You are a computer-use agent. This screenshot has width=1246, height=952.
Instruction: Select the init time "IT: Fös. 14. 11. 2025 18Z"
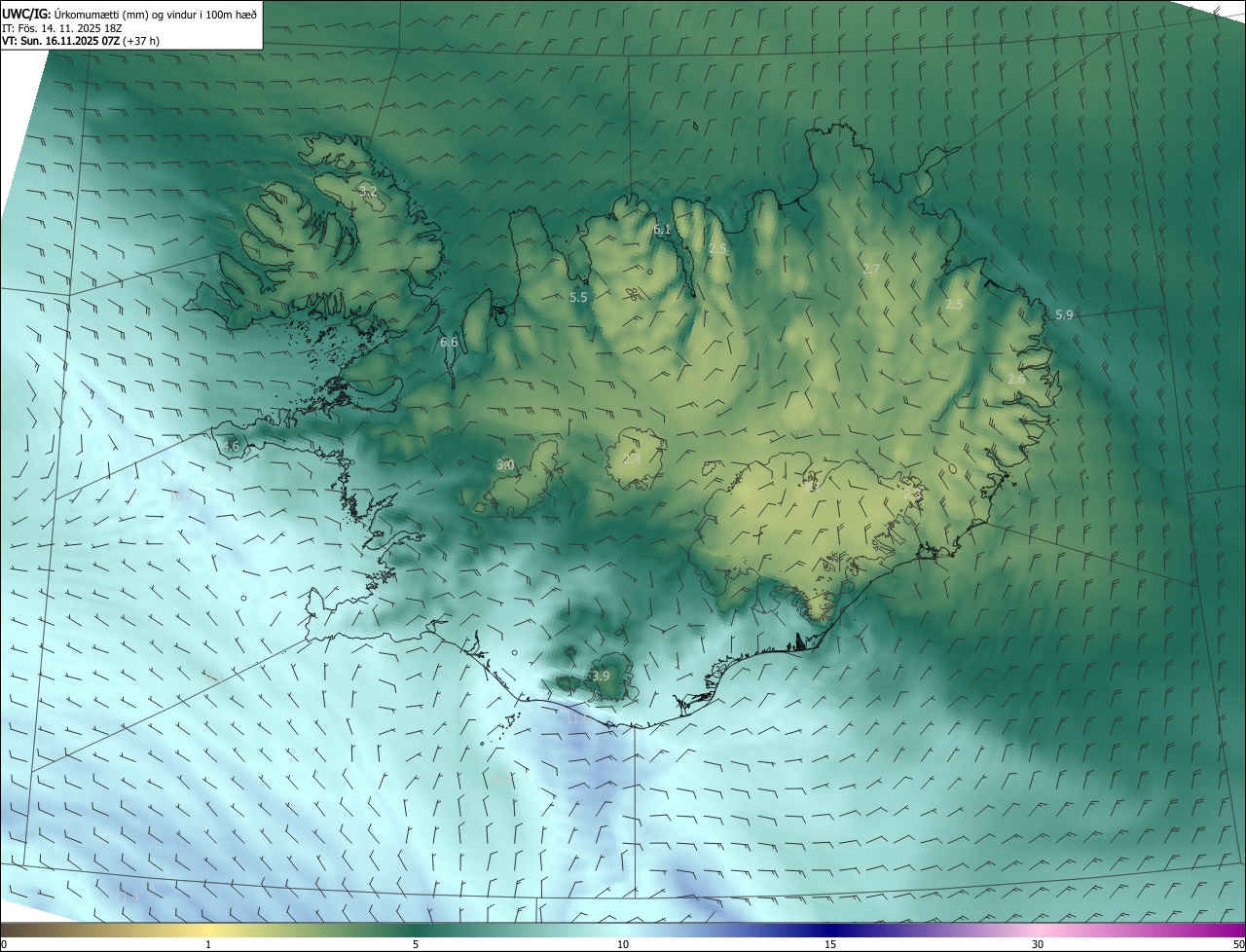tap(62, 27)
